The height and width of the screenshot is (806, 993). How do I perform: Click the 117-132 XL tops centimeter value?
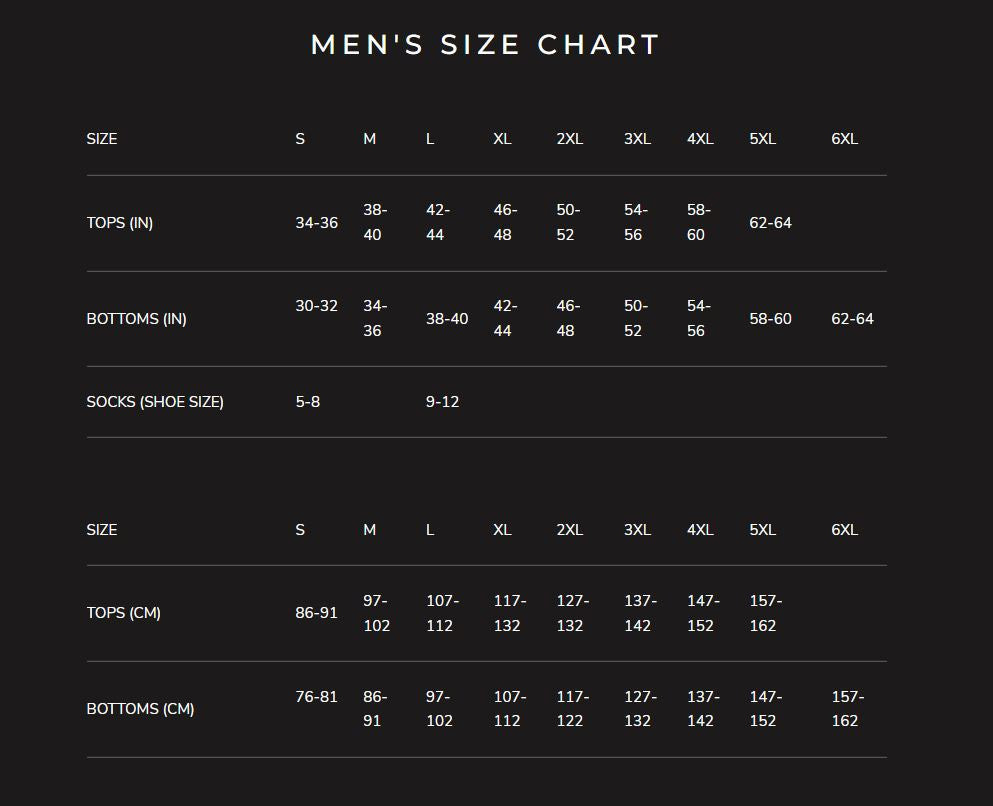click(x=510, y=613)
